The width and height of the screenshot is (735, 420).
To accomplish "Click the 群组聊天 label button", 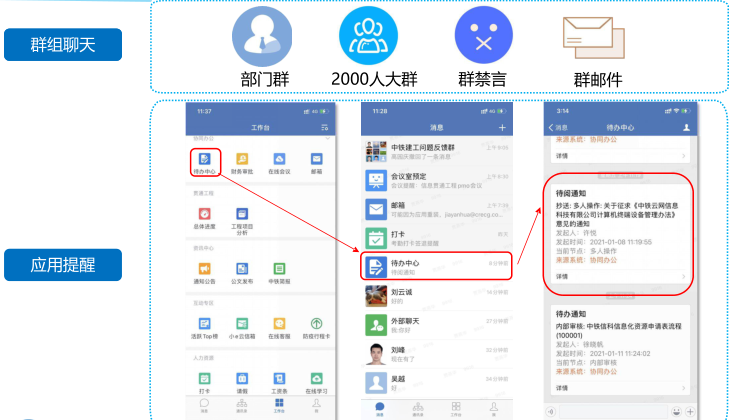I will tap(62, 45).
